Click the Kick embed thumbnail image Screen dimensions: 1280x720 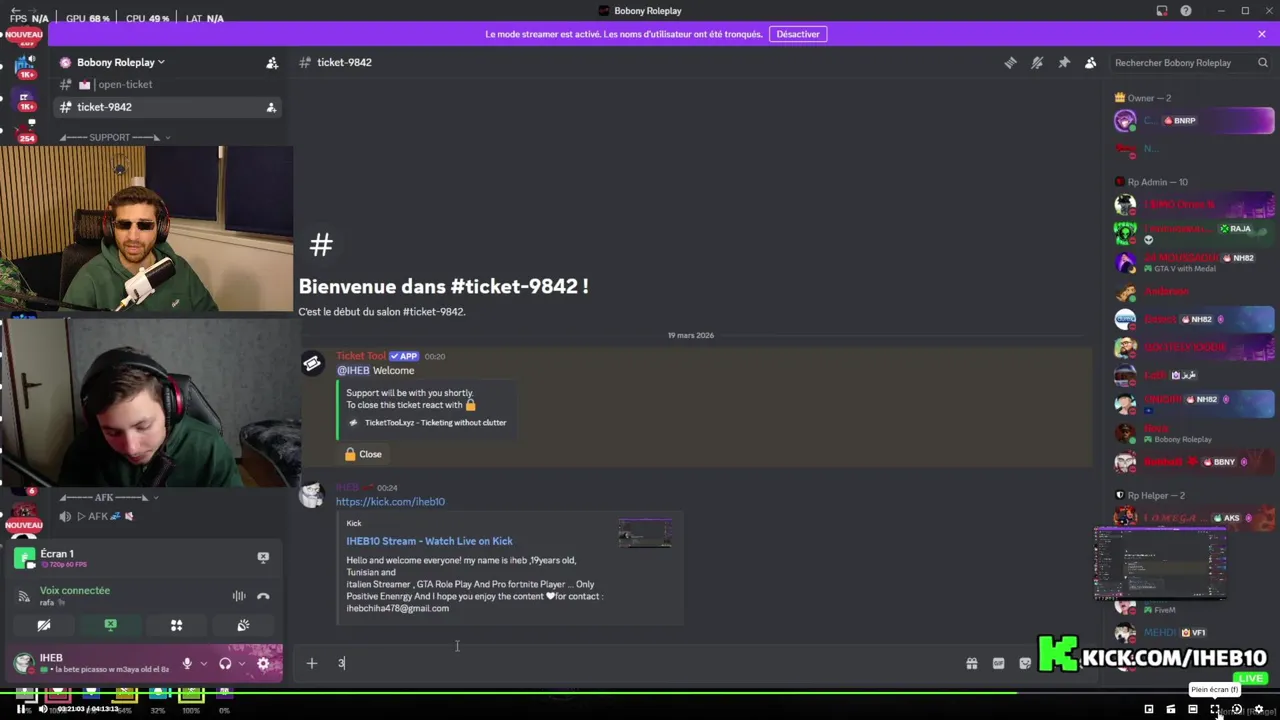pyautogui.click(x=645, y=533)
